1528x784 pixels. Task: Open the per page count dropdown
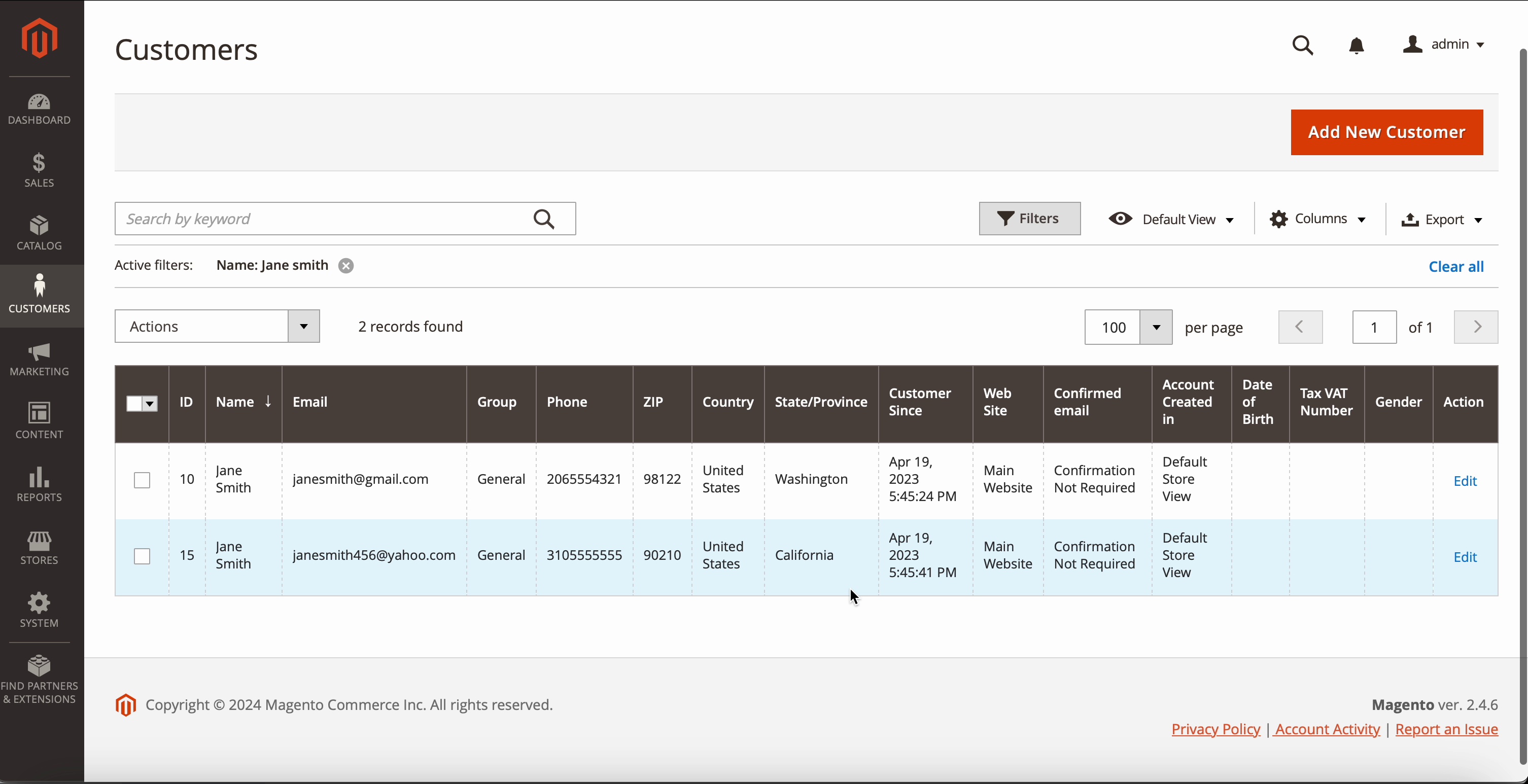tap(1156, 328)
